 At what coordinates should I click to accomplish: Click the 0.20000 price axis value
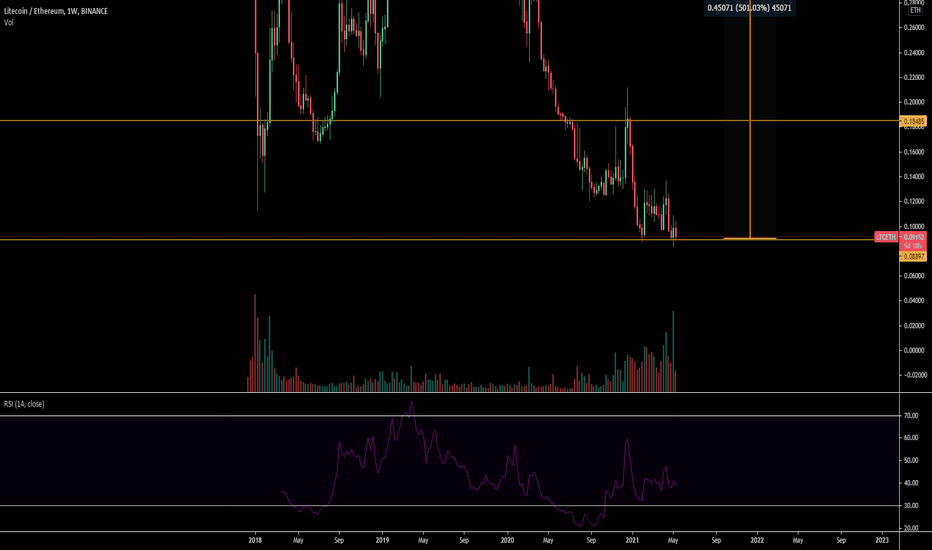914,102
